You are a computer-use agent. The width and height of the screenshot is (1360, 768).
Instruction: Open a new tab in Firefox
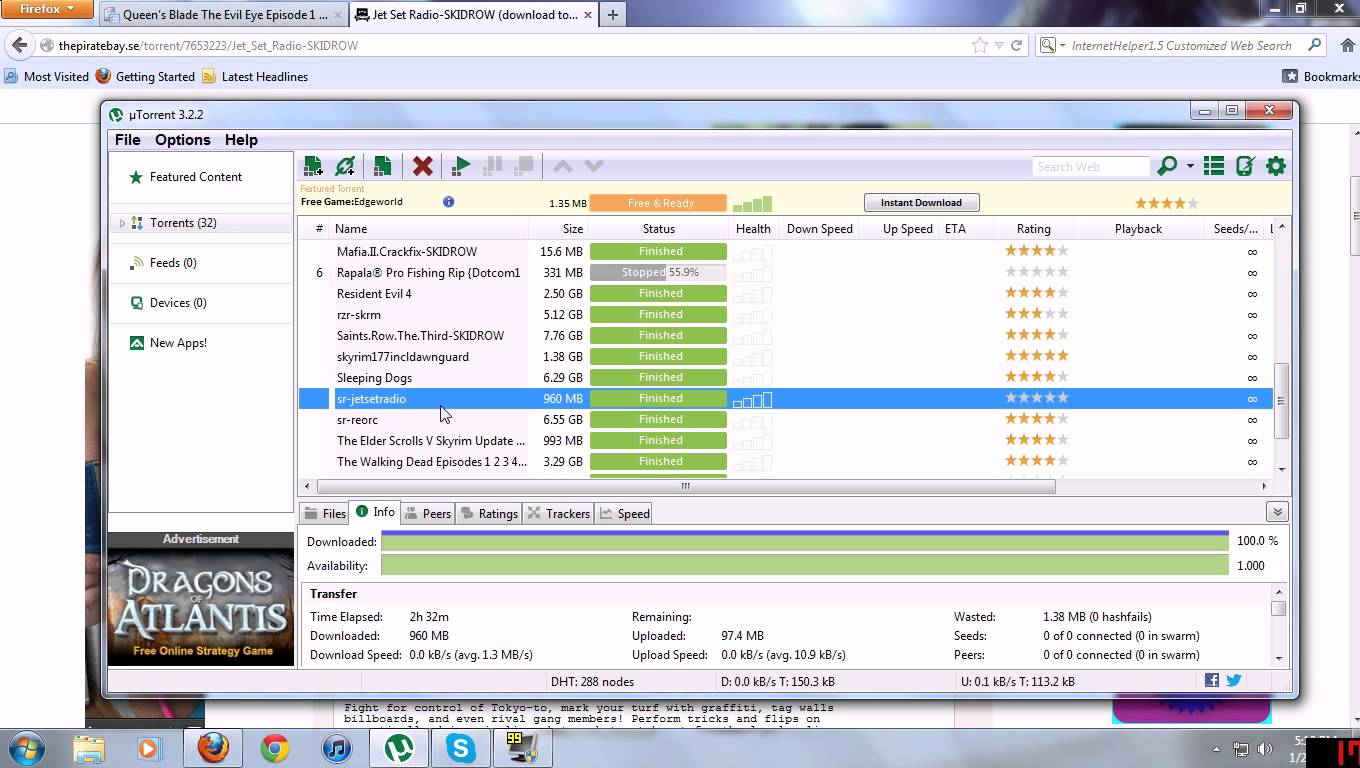point(612,14)
